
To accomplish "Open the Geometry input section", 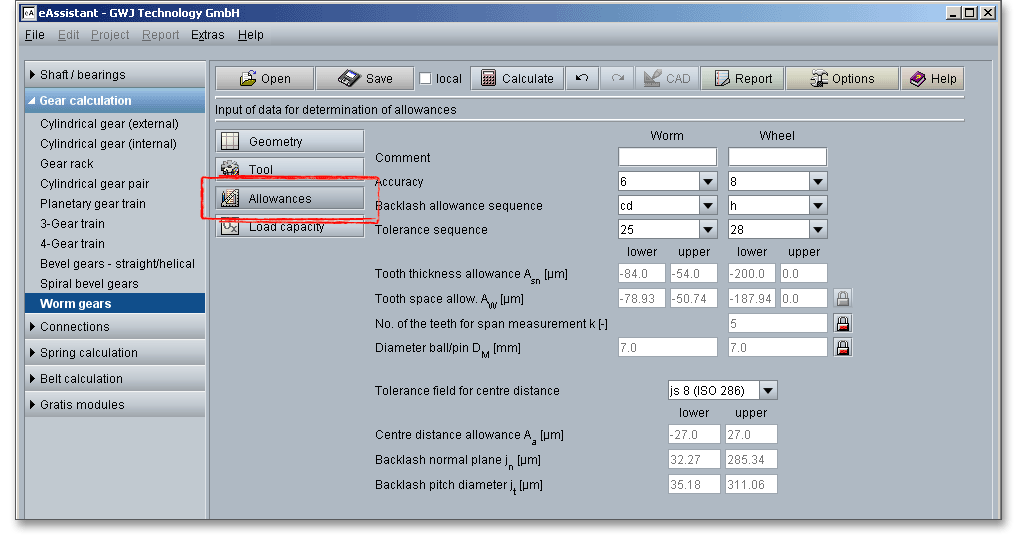I will [x=290, y=142].
